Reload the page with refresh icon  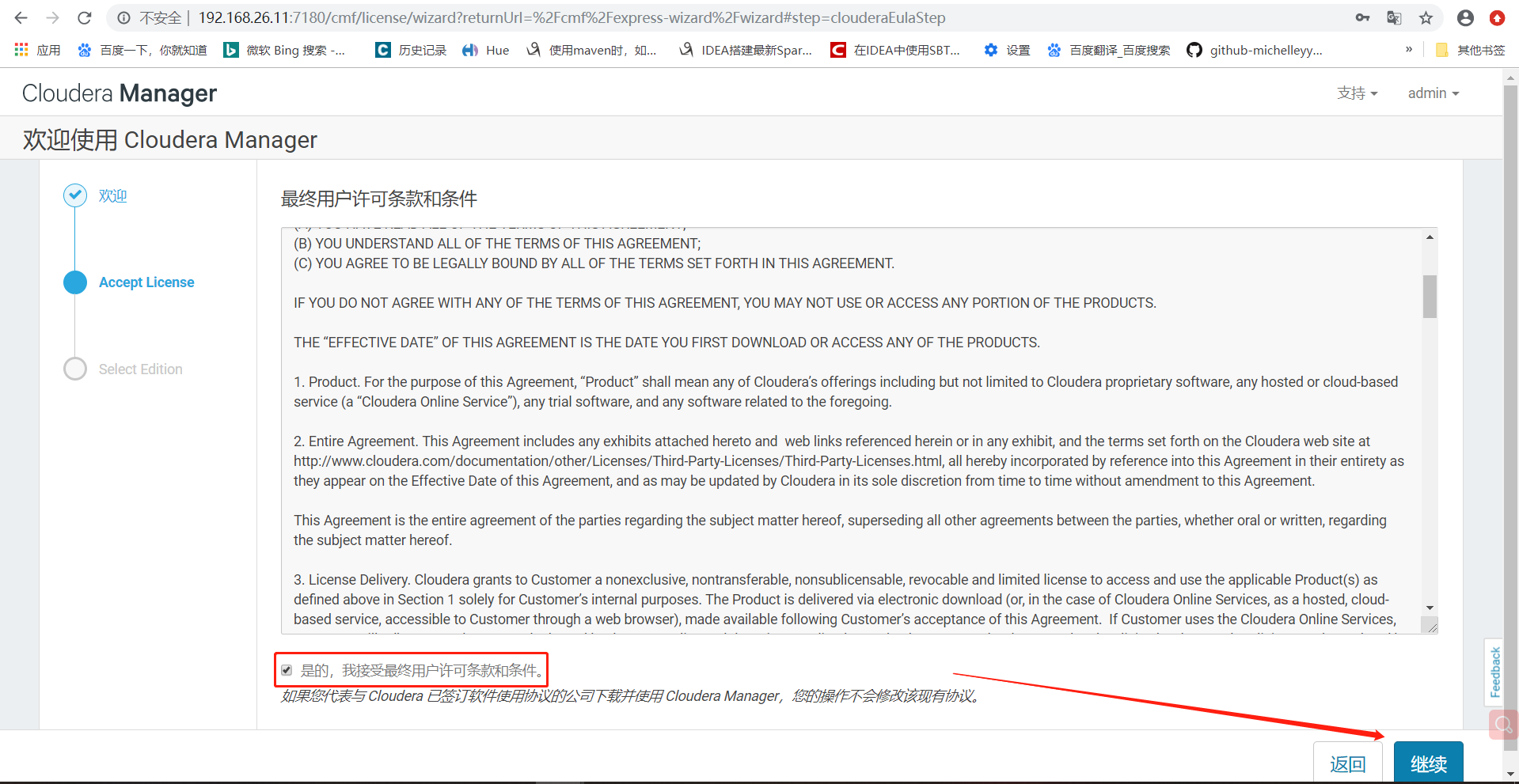point(85,17)
